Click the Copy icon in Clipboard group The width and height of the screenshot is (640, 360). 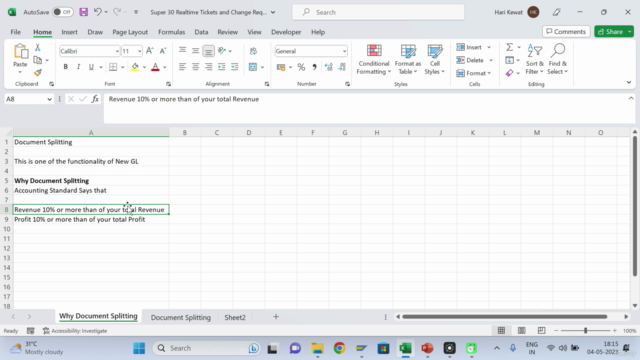click(x=38, y=60)
